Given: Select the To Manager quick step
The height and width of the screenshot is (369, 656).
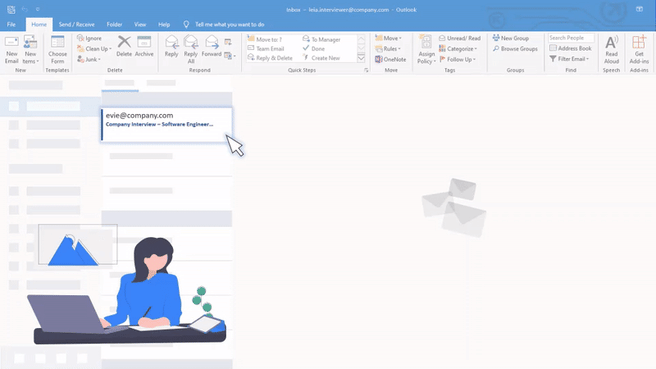Looking at the screenshot, I should coord(321,39).
